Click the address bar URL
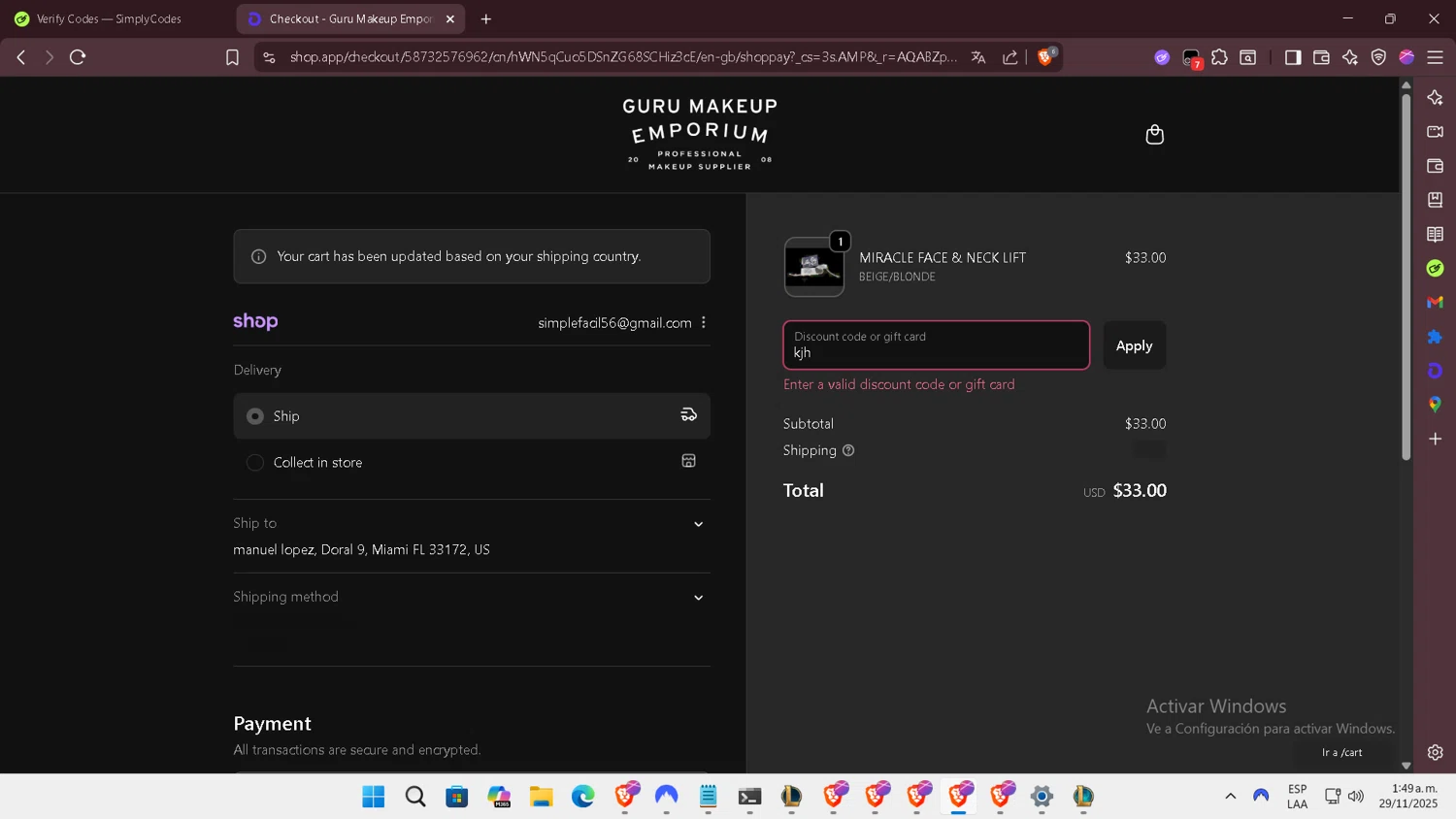Viewport: 1456px width, 819px height. tap(623, 57)
